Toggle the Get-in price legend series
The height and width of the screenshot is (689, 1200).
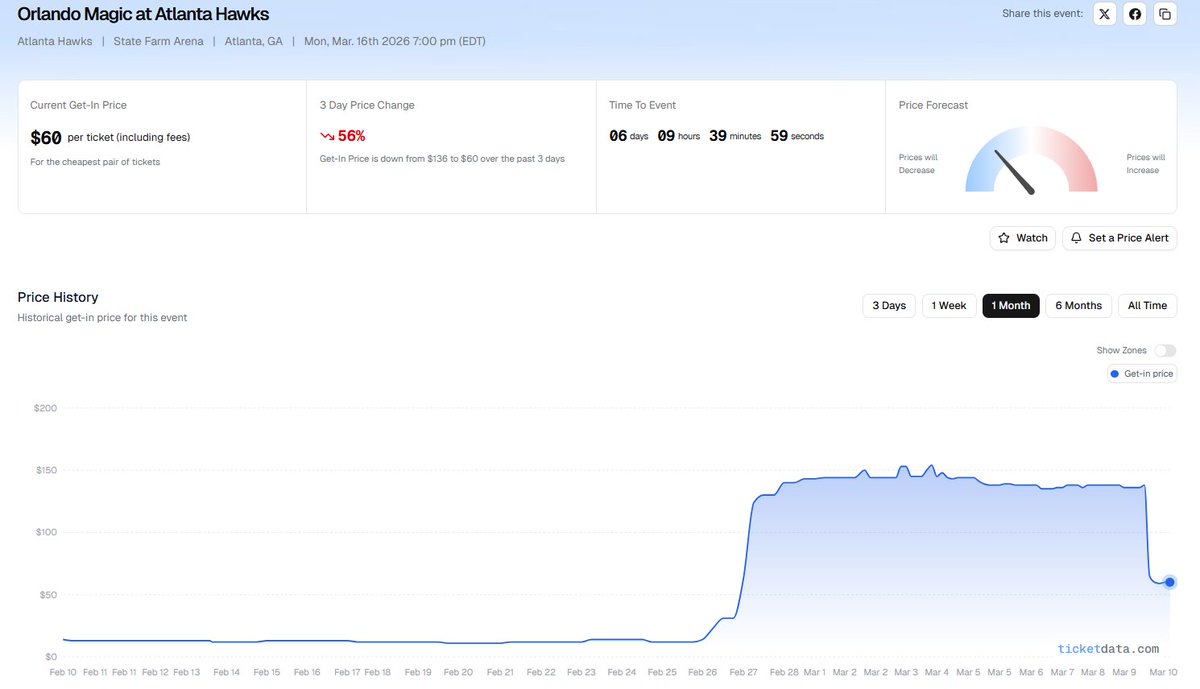[x=1141, y=374]
